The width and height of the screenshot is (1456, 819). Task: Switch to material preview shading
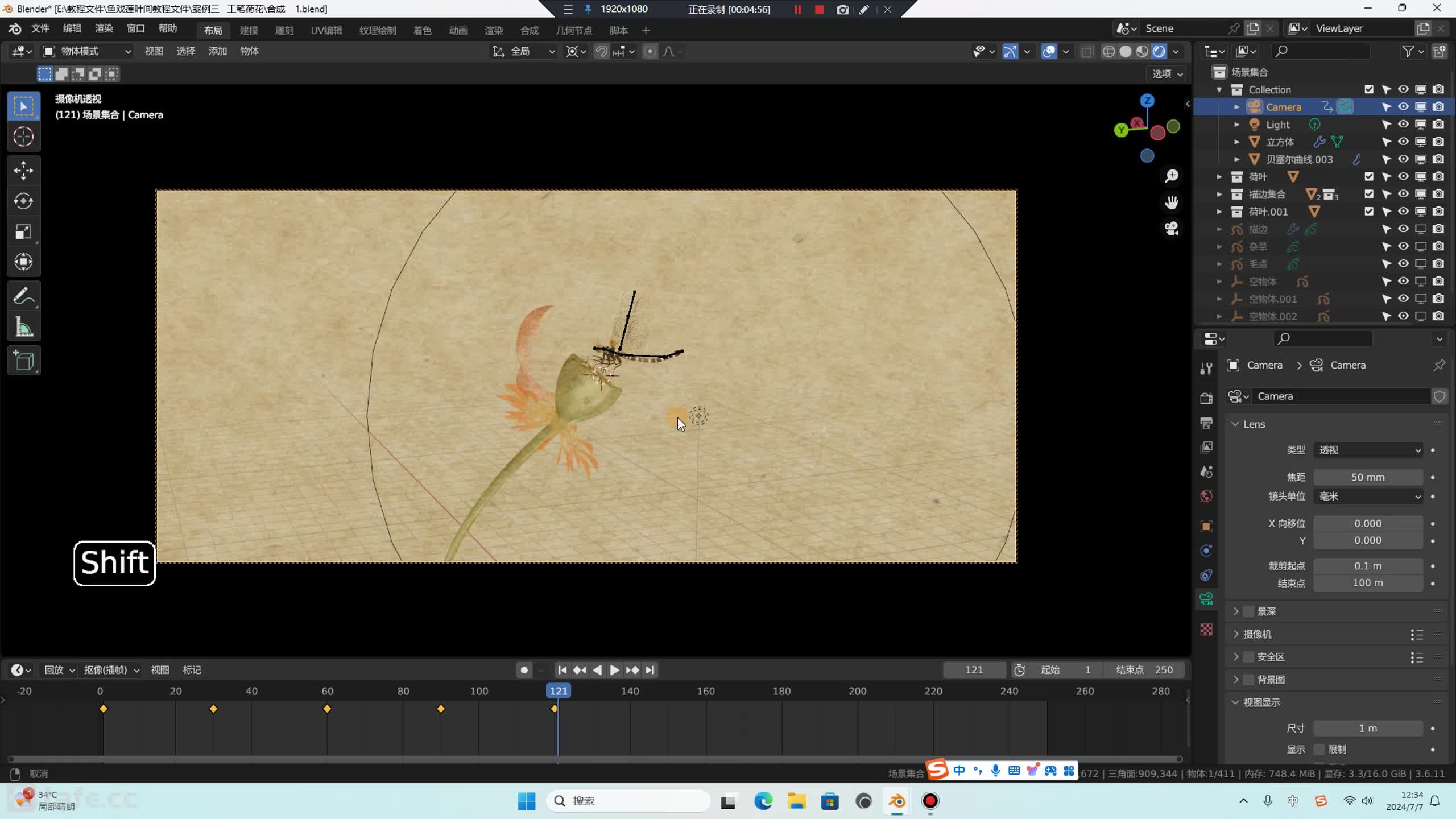click(x=1142, y=51)
